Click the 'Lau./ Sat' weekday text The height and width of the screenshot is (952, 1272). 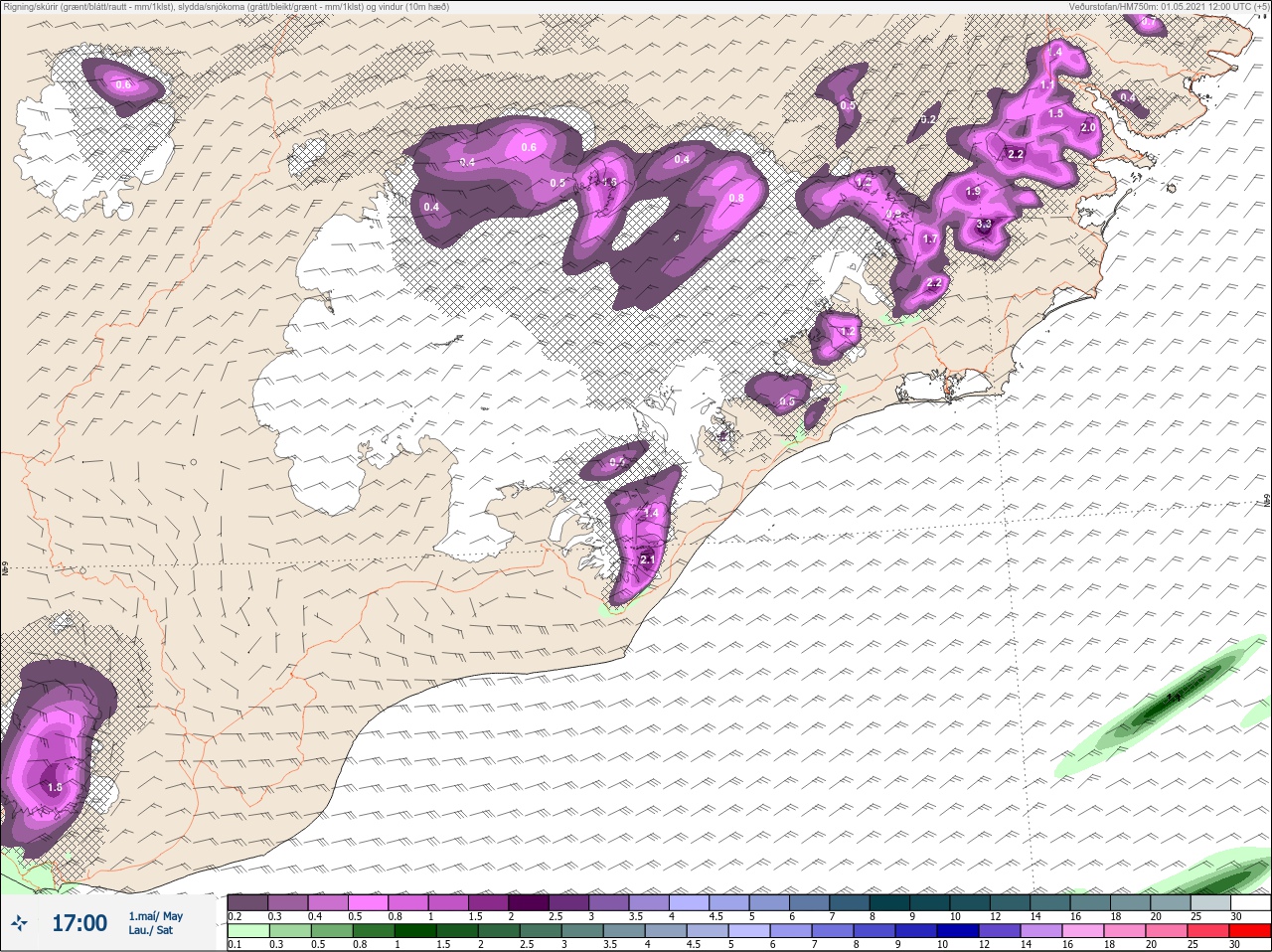tap(150, 930)
